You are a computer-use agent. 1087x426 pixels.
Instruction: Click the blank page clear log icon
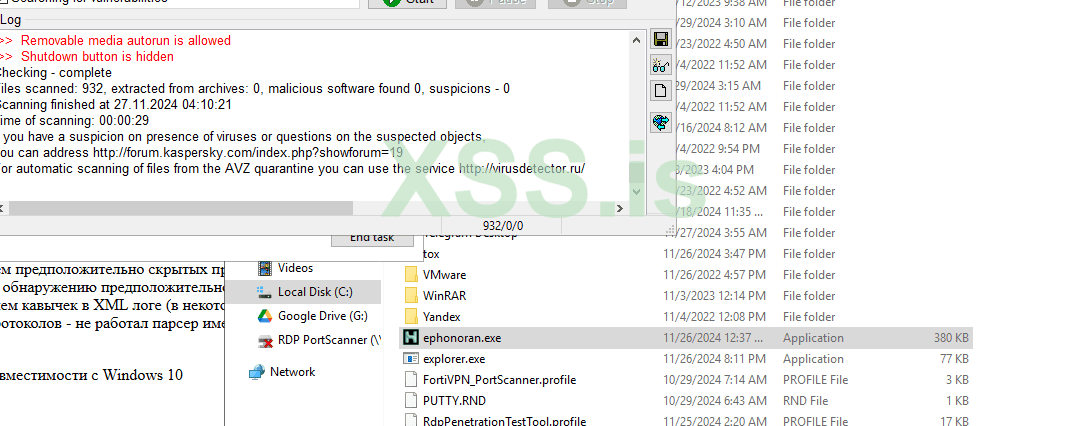click(661, 90)
